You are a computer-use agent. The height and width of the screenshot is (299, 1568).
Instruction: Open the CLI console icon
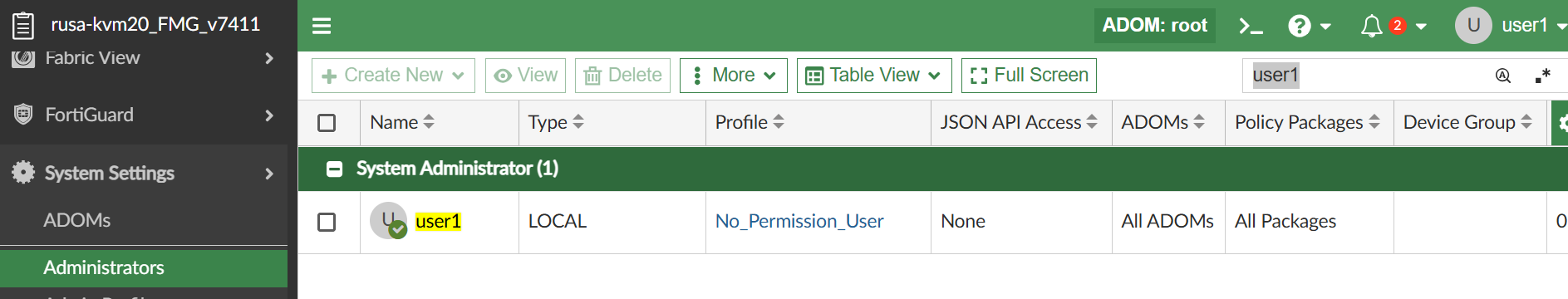1251,26
